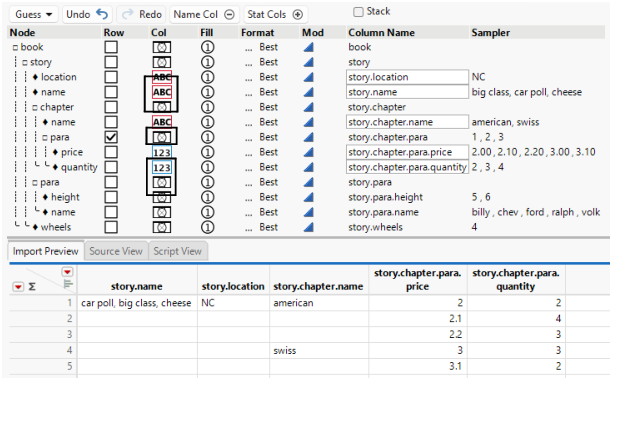Select the height tree node

[x=65, y=197]
